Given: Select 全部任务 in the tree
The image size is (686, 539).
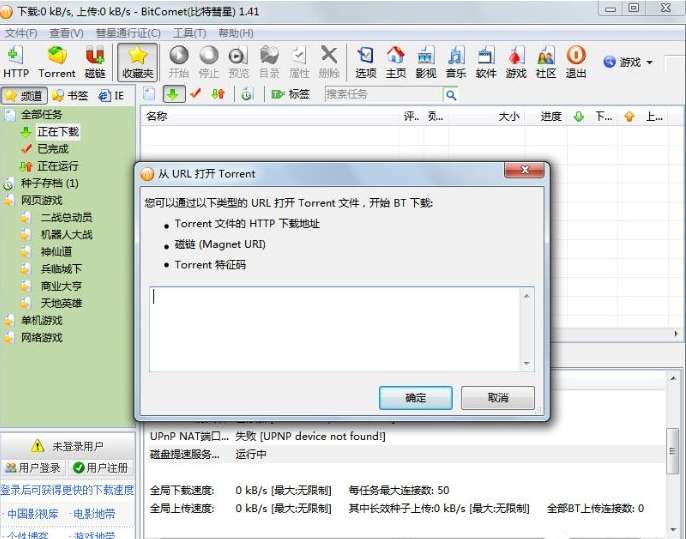Looking at the screenshot, I should [42, 115].
